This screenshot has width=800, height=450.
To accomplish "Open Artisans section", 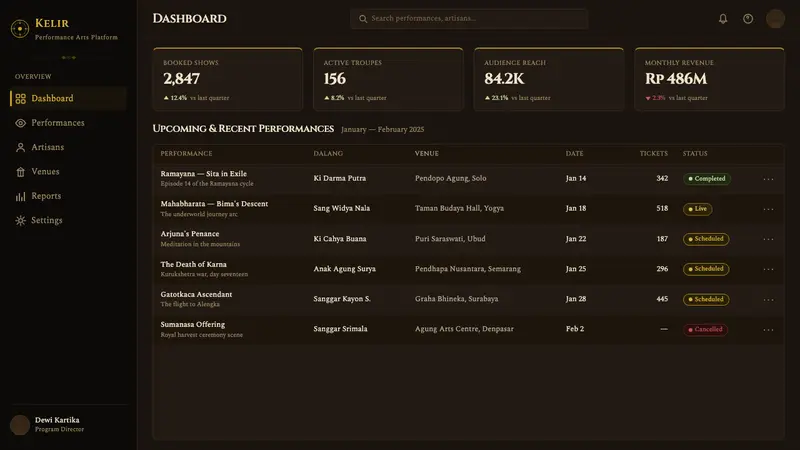I will click(68, 147).
